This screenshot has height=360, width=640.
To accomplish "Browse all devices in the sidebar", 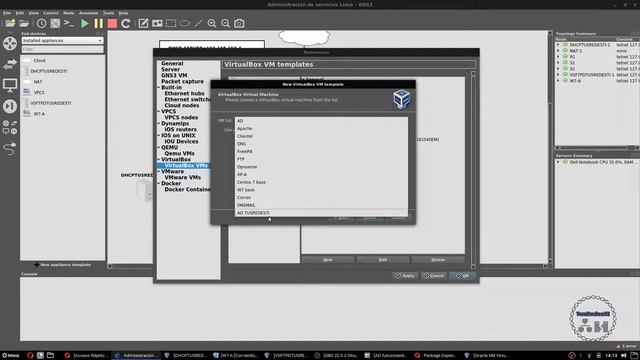I will [10, 127].
